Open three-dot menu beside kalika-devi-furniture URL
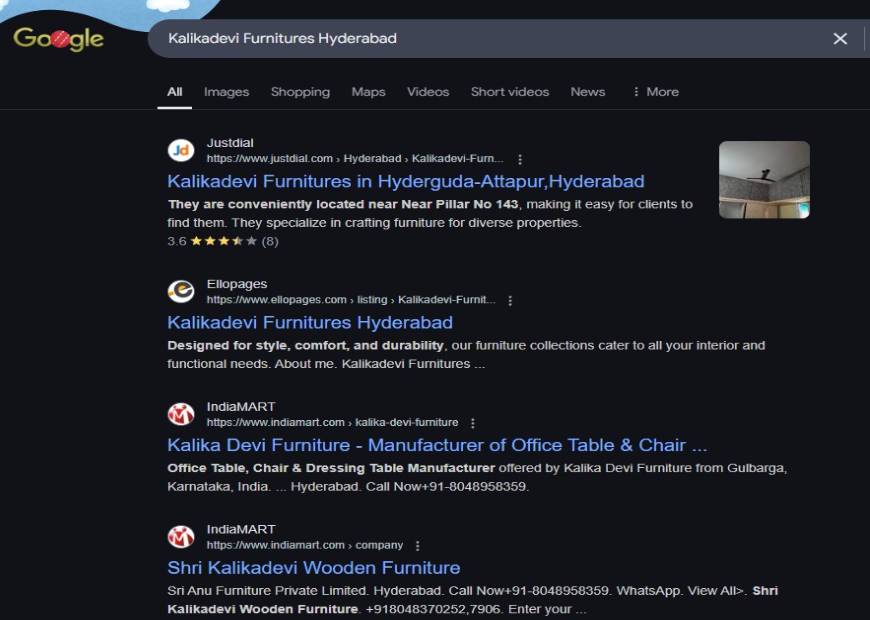 coord(473,423)
